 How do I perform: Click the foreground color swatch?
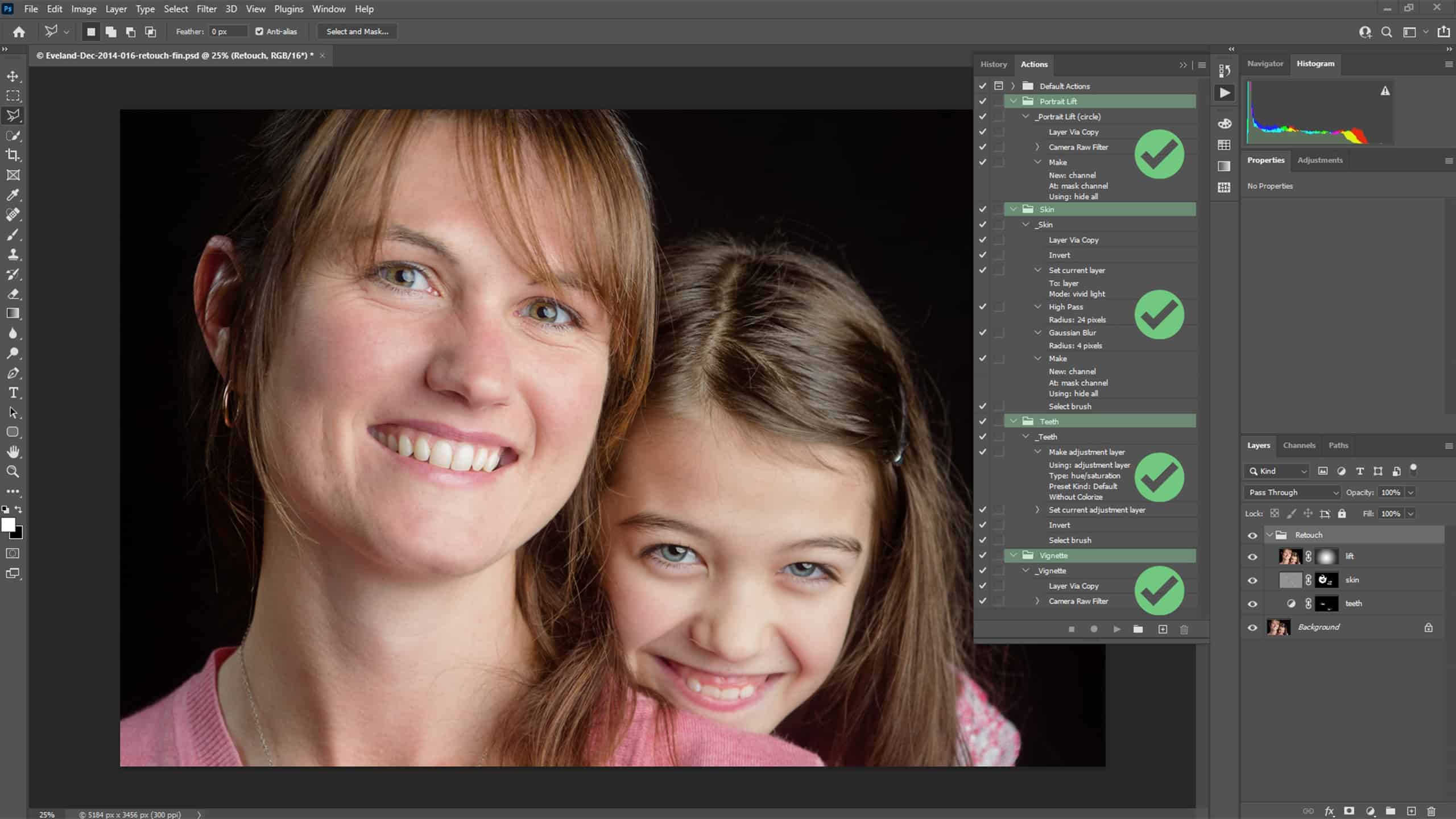click(x=9, y=524)
